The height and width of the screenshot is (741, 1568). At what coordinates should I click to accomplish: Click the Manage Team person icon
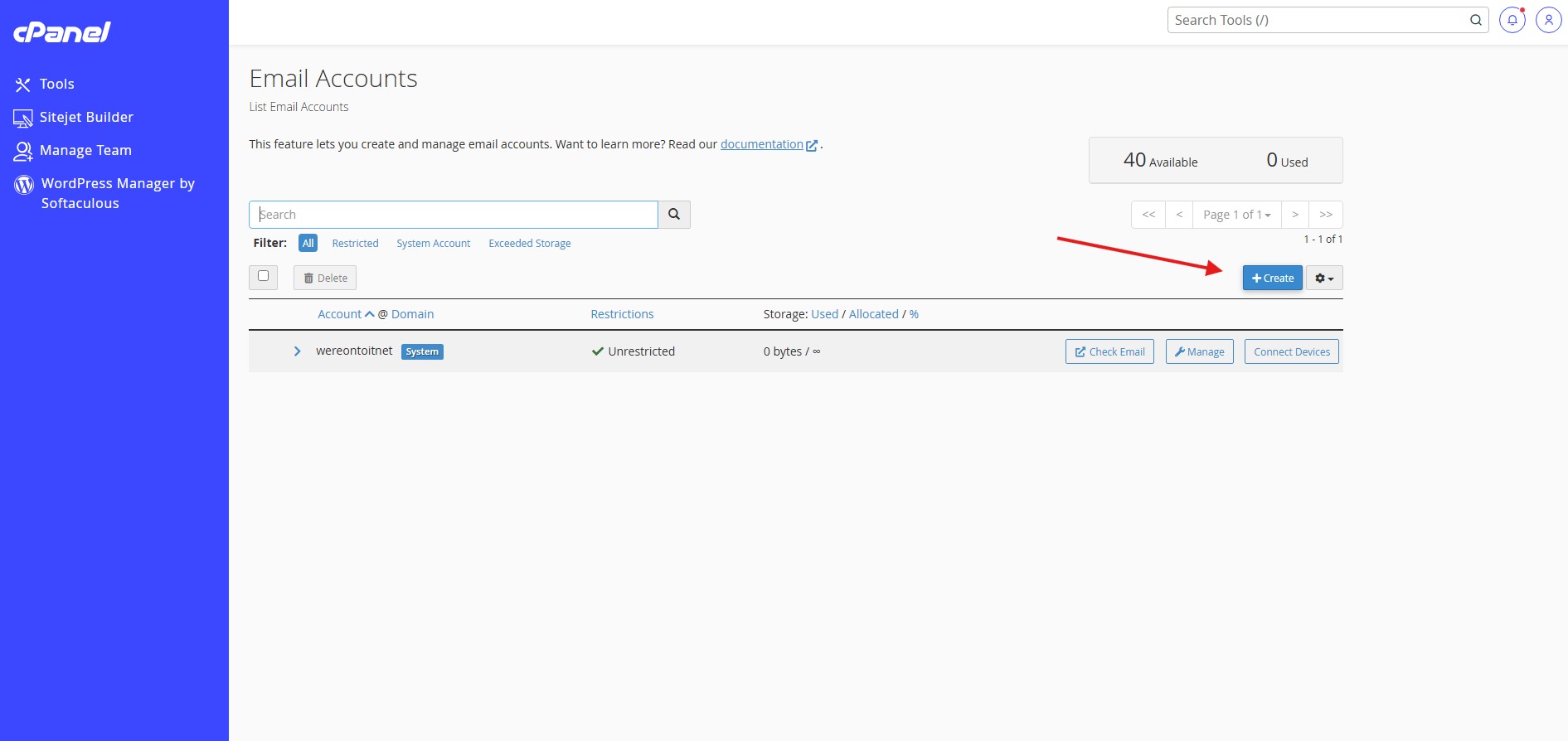[23, 152]
